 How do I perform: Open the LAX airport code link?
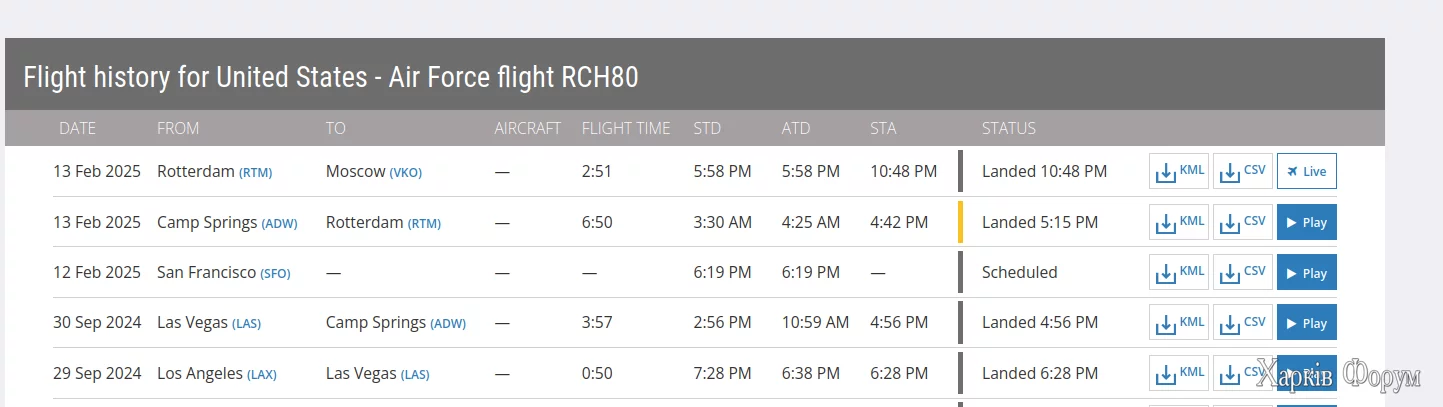[262, 374]
